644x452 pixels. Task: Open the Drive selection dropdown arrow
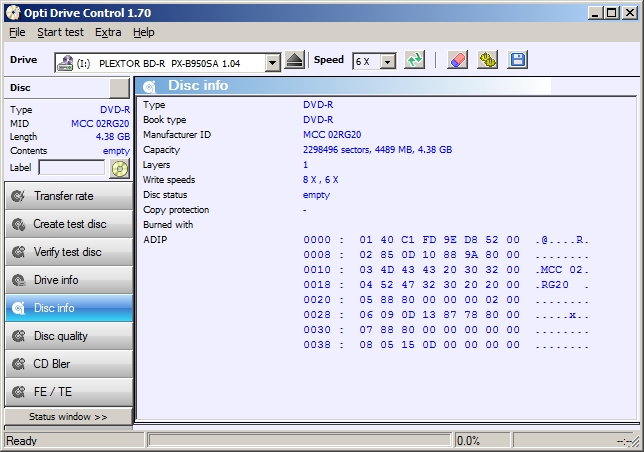[272, 63]
